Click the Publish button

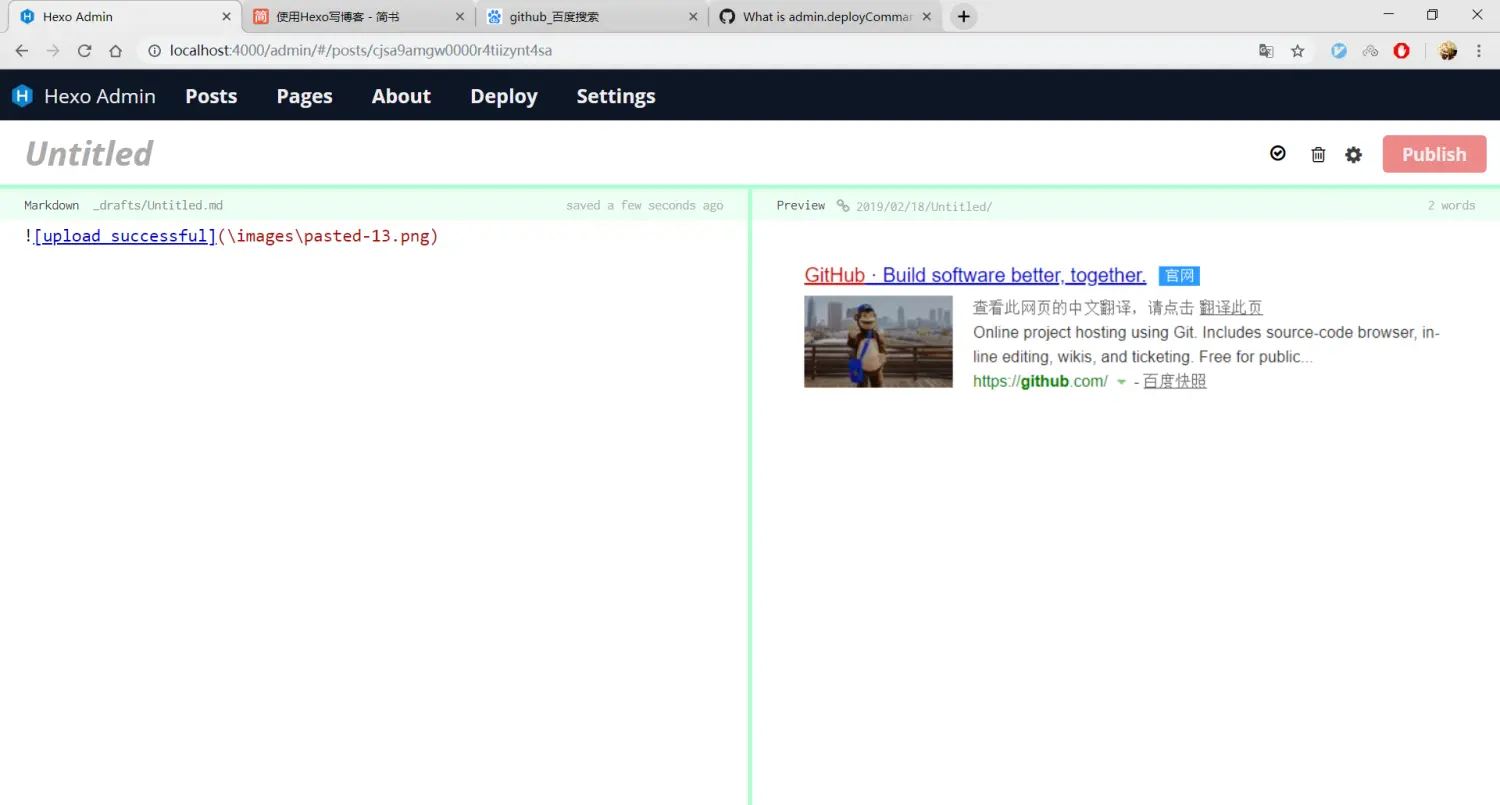pos(1434,154)
